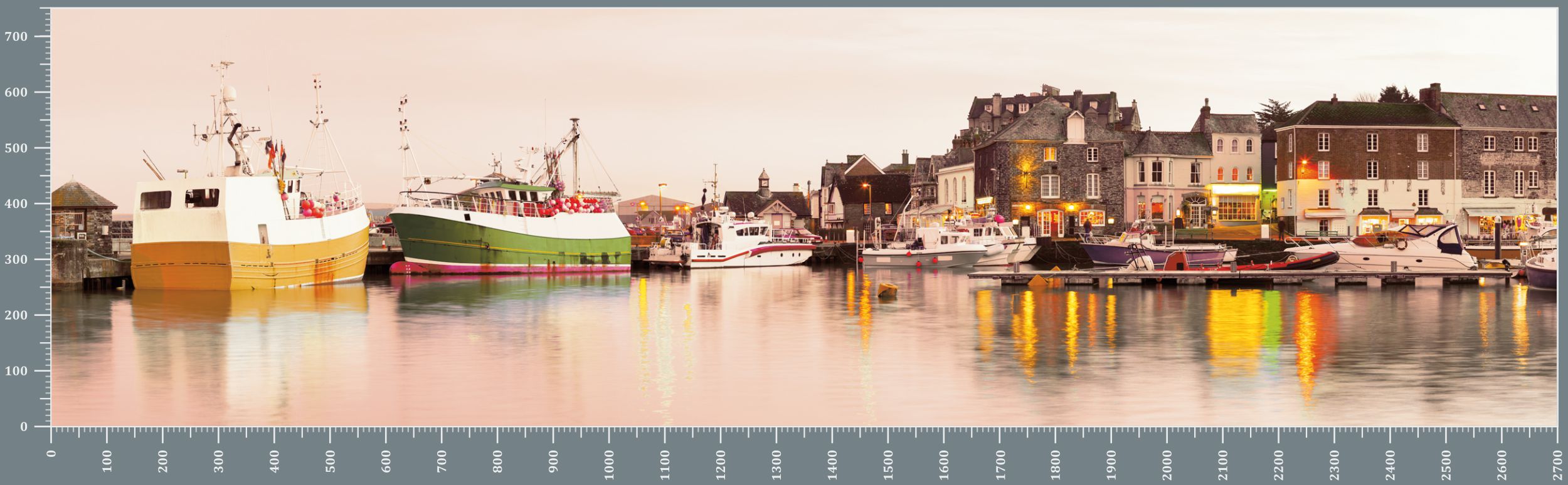Image resolution: width=1568 pixels, height=485 pixels.
Task: Select "200" on the vertical ruler
Action: [x=16, y=316]
